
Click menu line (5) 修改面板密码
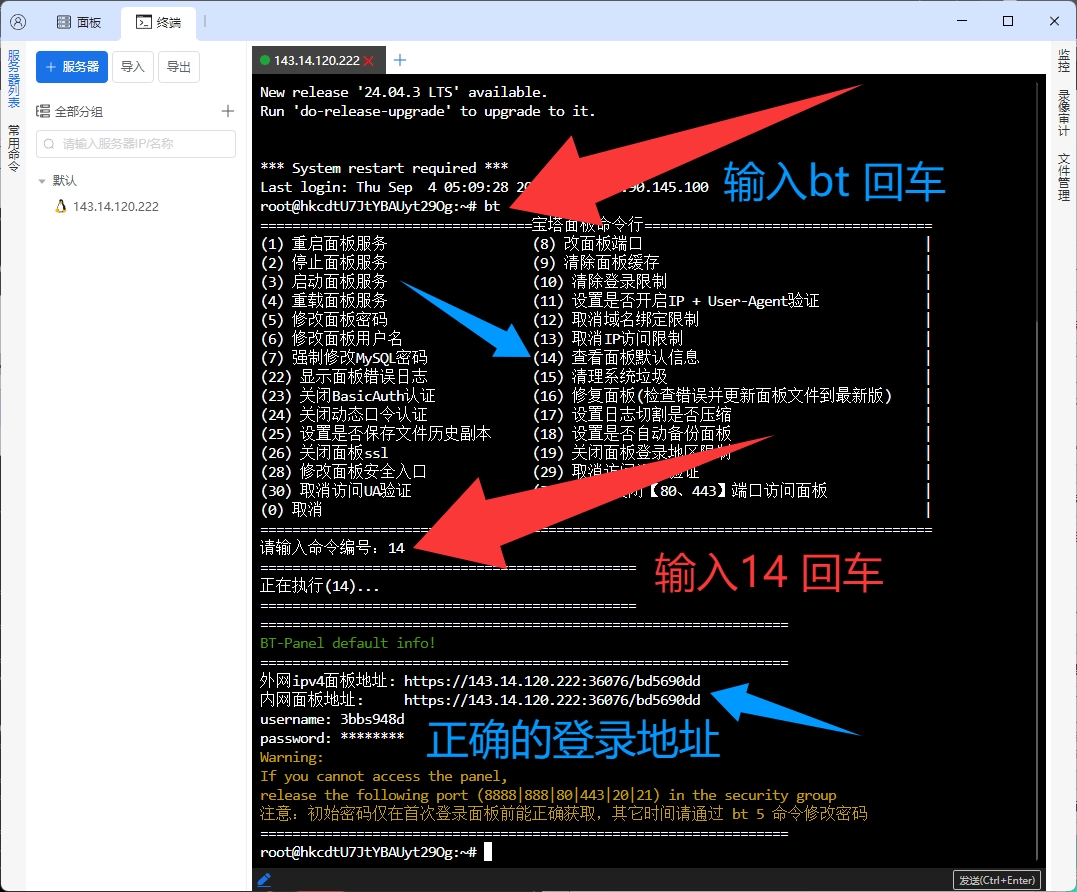pyautogui.click(x=324, y=319)
